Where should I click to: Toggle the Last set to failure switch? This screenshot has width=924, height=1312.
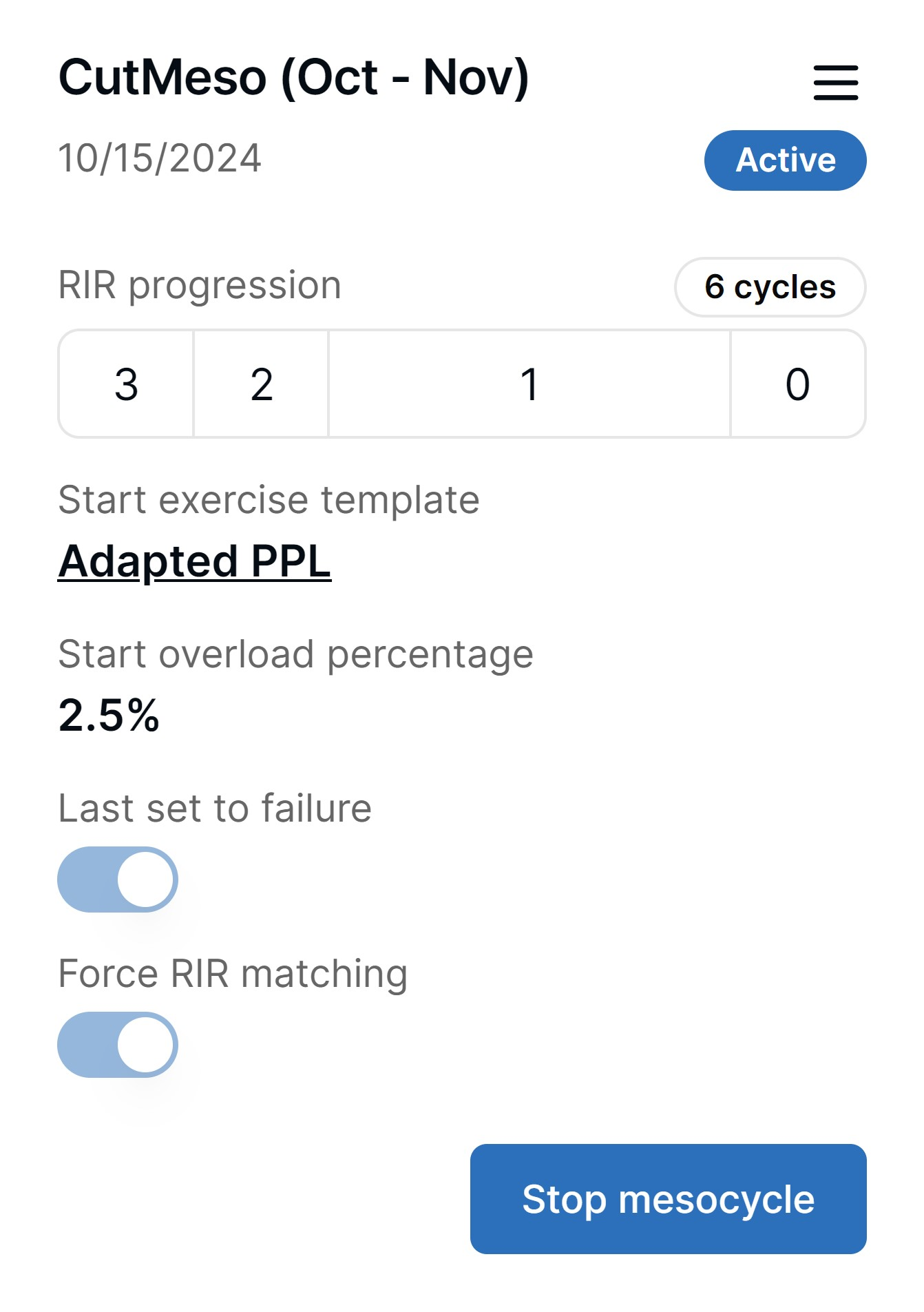coord(118,879)
